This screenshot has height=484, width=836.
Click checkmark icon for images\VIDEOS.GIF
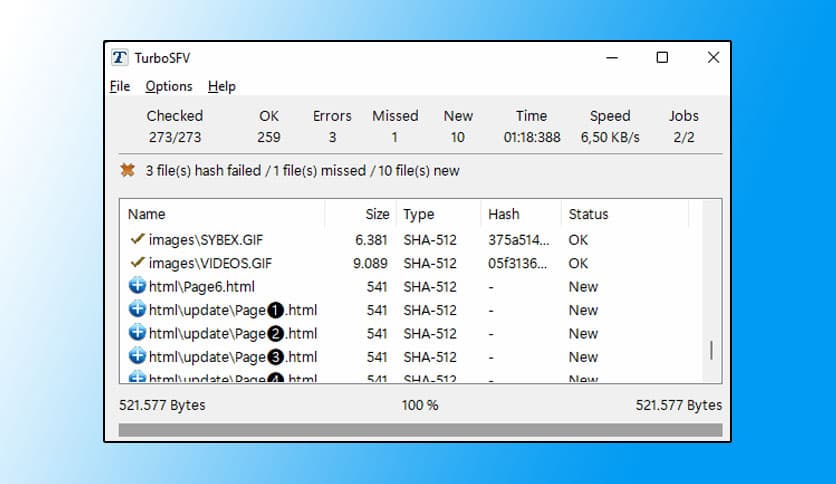(137, 262)
